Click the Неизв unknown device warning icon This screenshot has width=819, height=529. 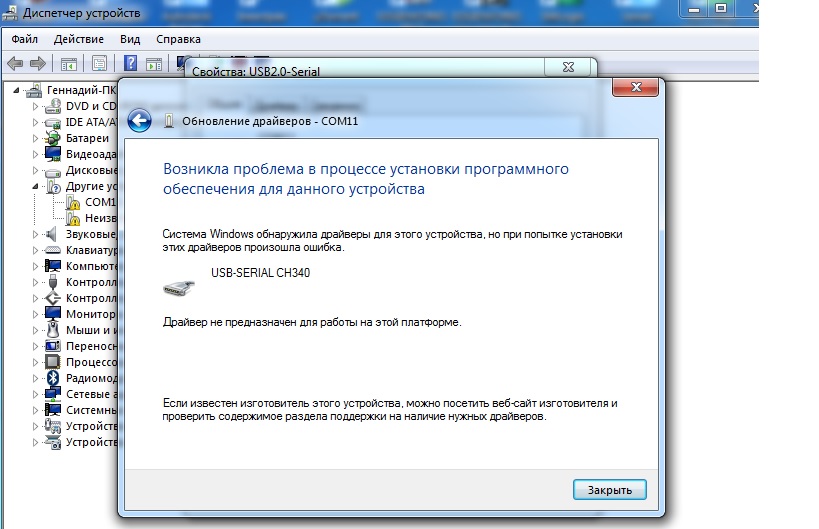[x=73, y=218]
